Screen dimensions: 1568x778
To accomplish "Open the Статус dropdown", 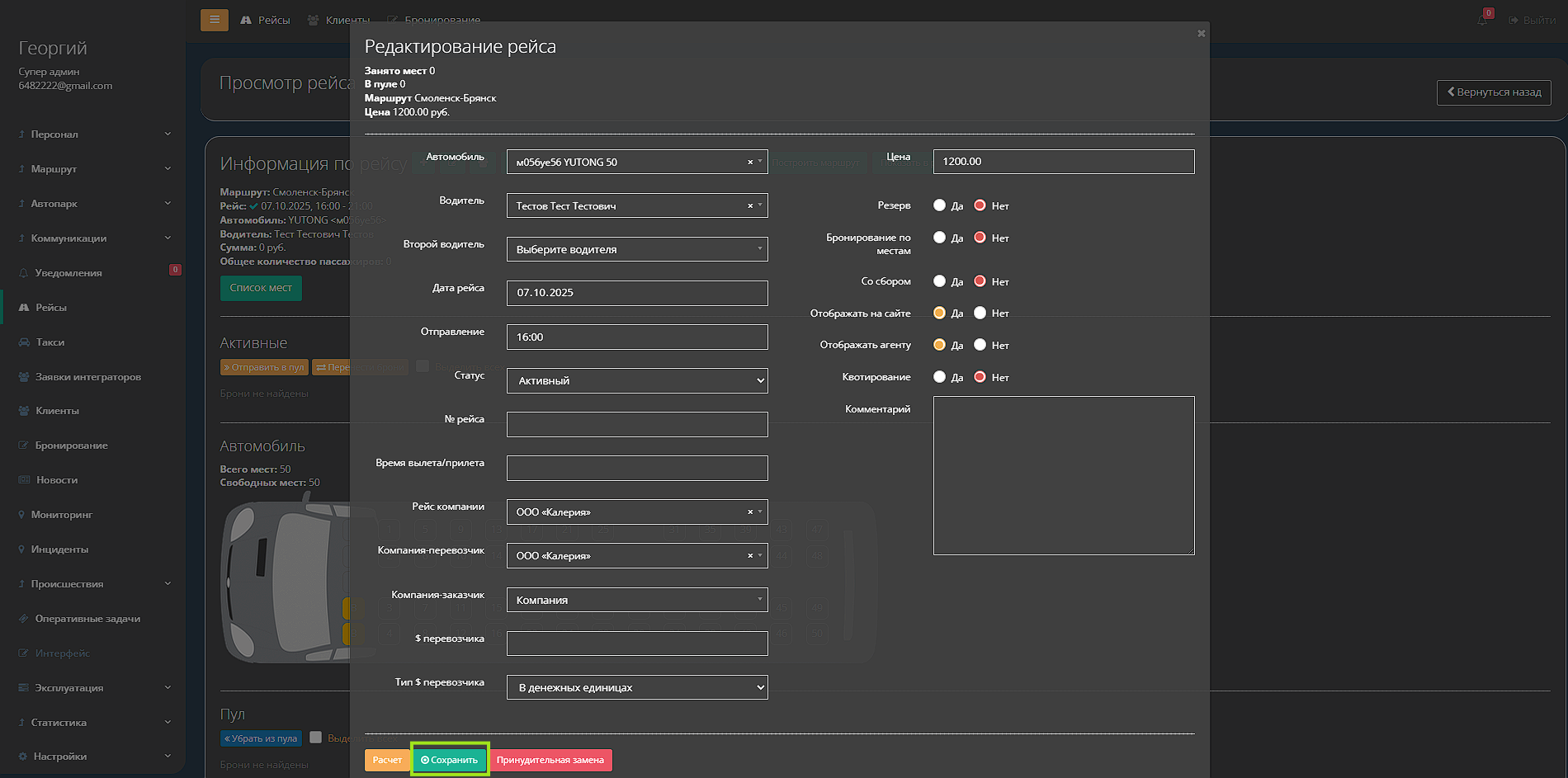I will click(x=636, y=380).
